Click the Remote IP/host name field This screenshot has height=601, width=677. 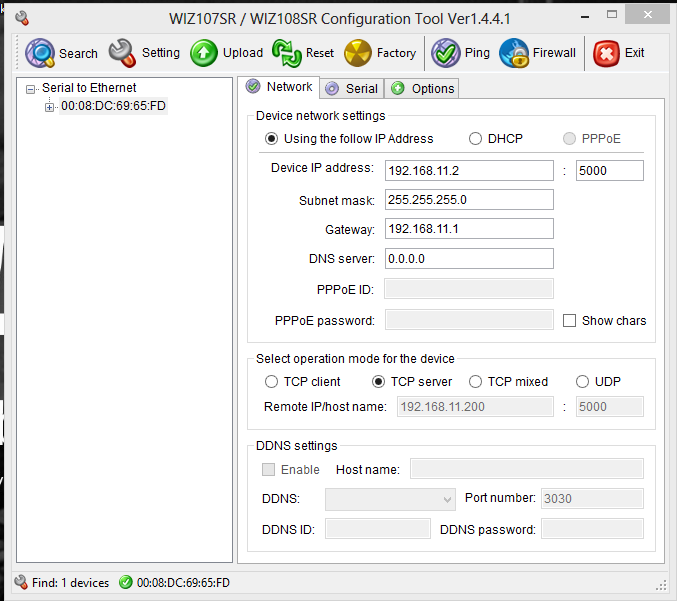tap(475, 407)
